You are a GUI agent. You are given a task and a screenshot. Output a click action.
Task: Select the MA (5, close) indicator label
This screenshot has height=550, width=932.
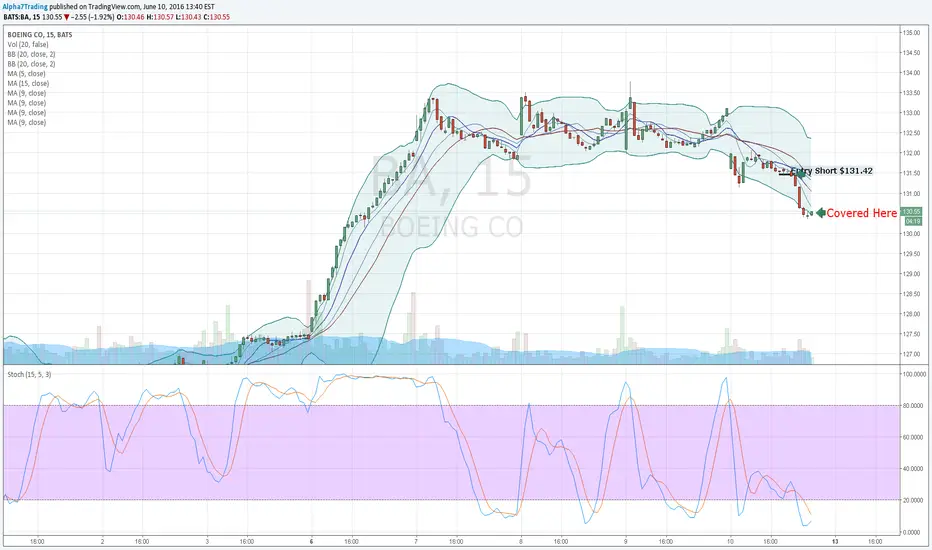click(x=26, y=74)
